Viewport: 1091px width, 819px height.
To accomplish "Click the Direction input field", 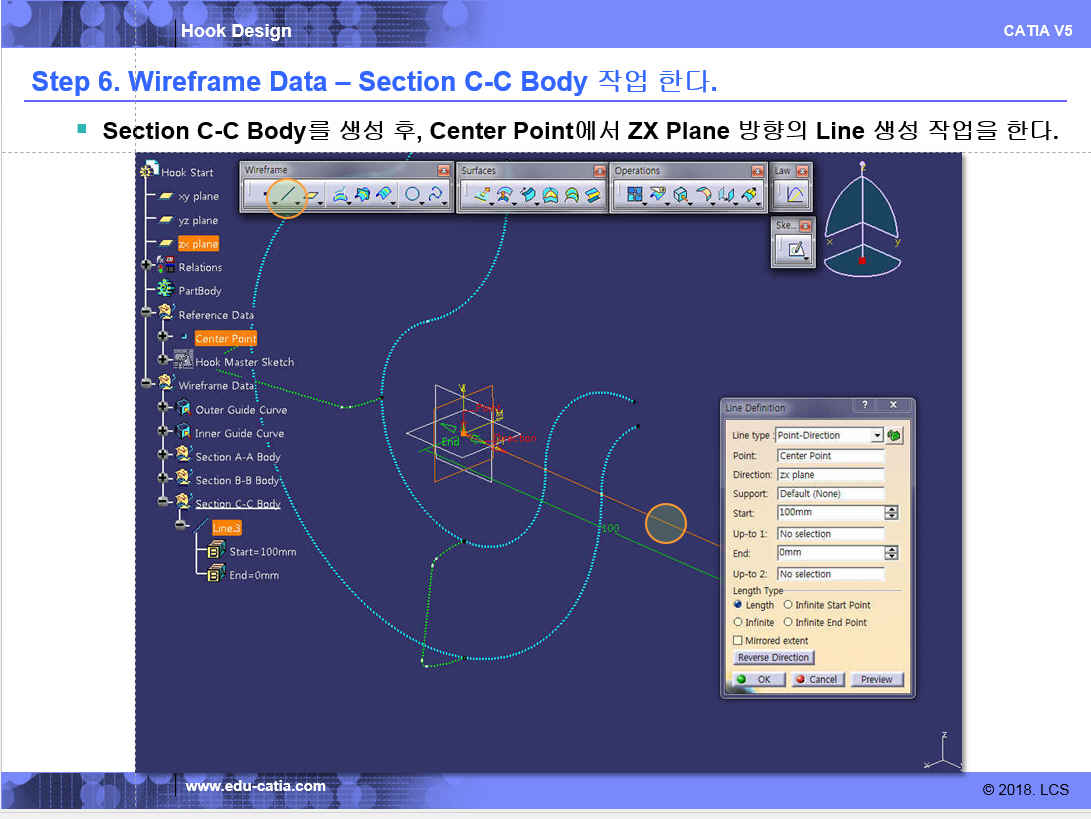I will pos(830,475).
